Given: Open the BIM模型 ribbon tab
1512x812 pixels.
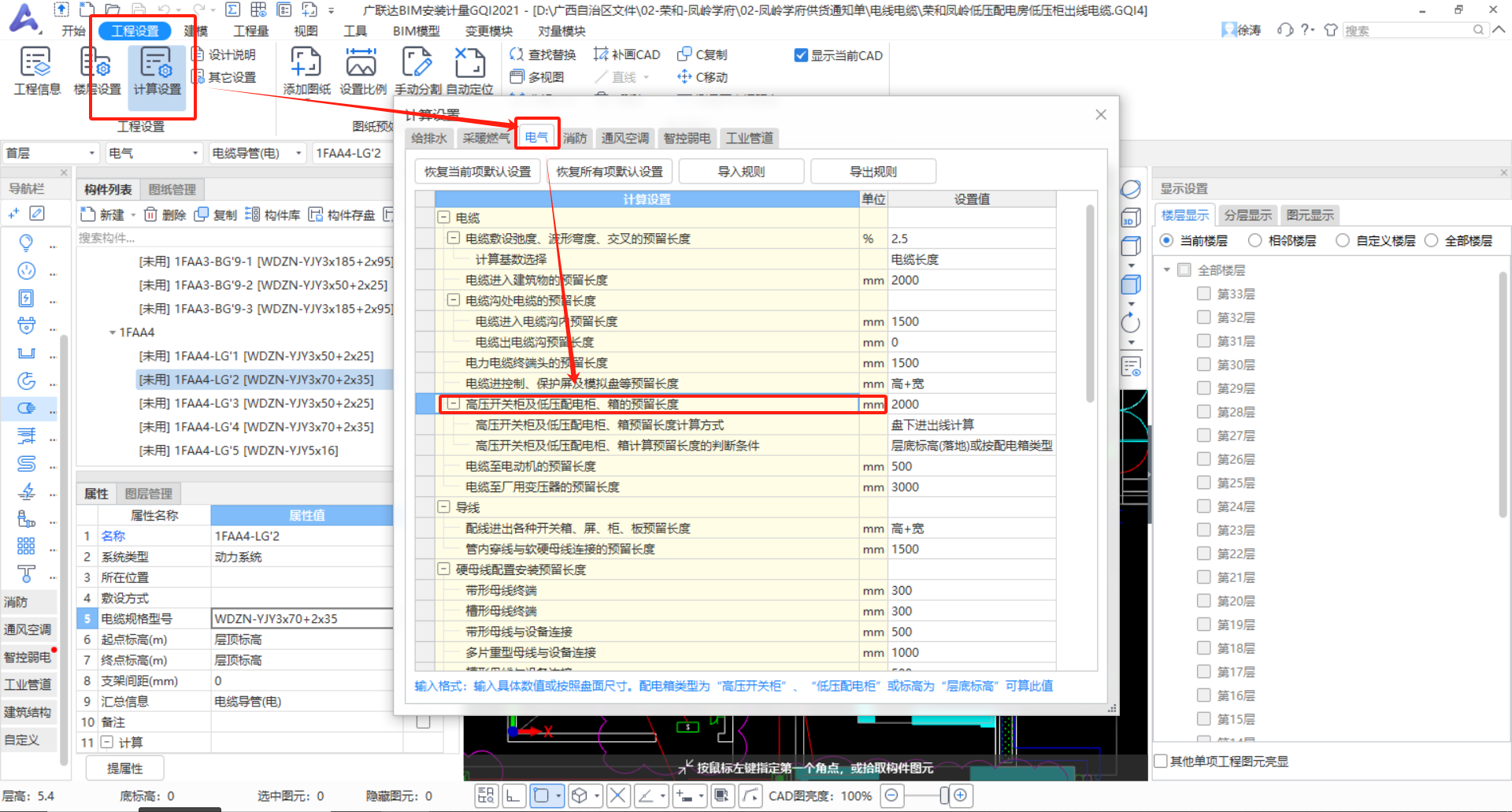Looking at the screenshot, I should pyautogui.click(x=416, y=31).
